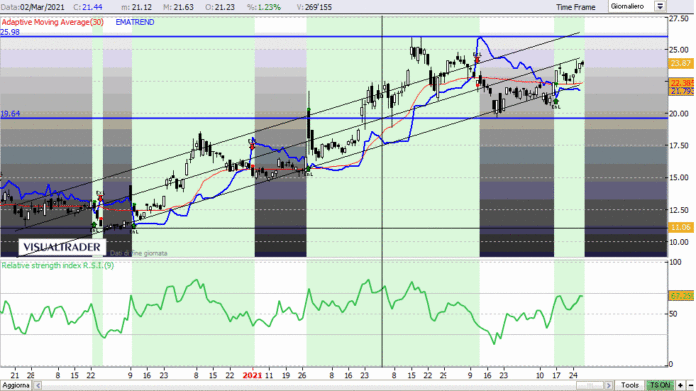
Task: Click the horizontal scrollbar thumb
Action: (589, 385)
